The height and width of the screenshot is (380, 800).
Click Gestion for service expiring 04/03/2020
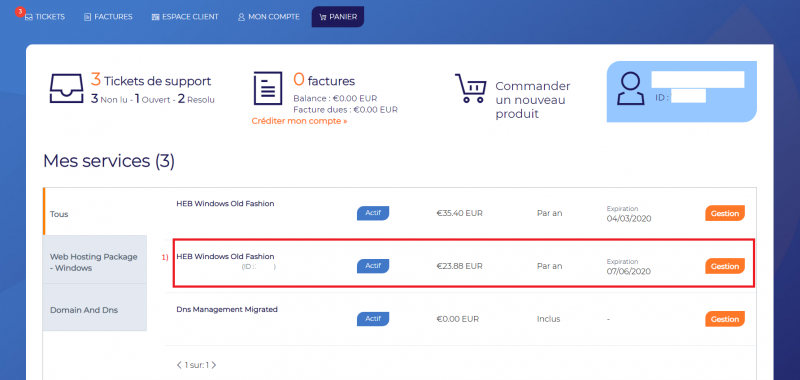[725, 213]
